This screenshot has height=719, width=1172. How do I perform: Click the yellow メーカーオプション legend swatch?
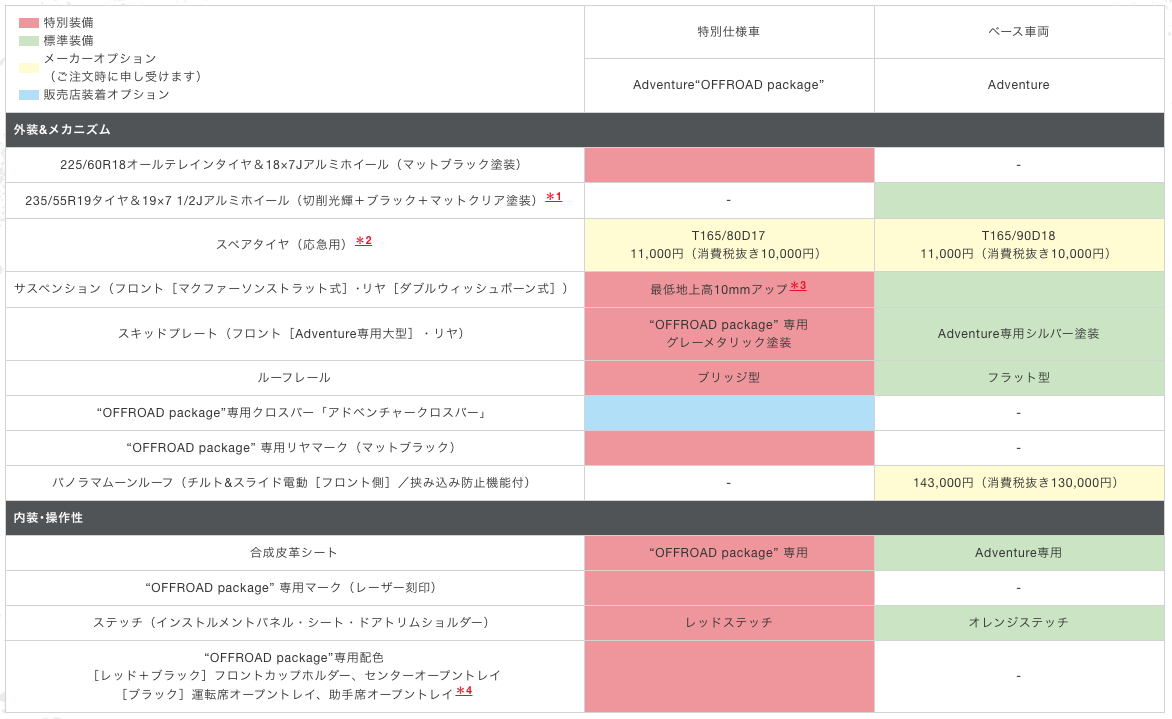[29, 68]
